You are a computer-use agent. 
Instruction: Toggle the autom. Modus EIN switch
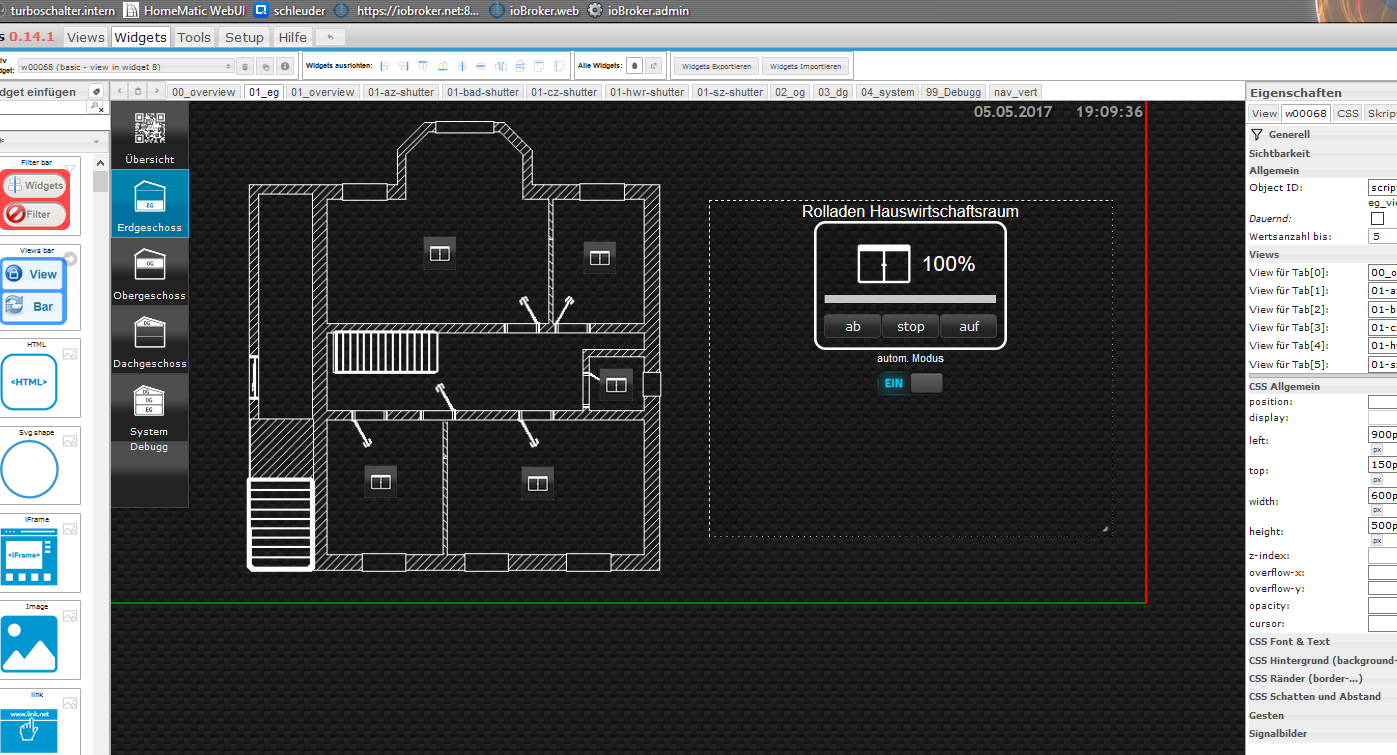coord(909,383)
